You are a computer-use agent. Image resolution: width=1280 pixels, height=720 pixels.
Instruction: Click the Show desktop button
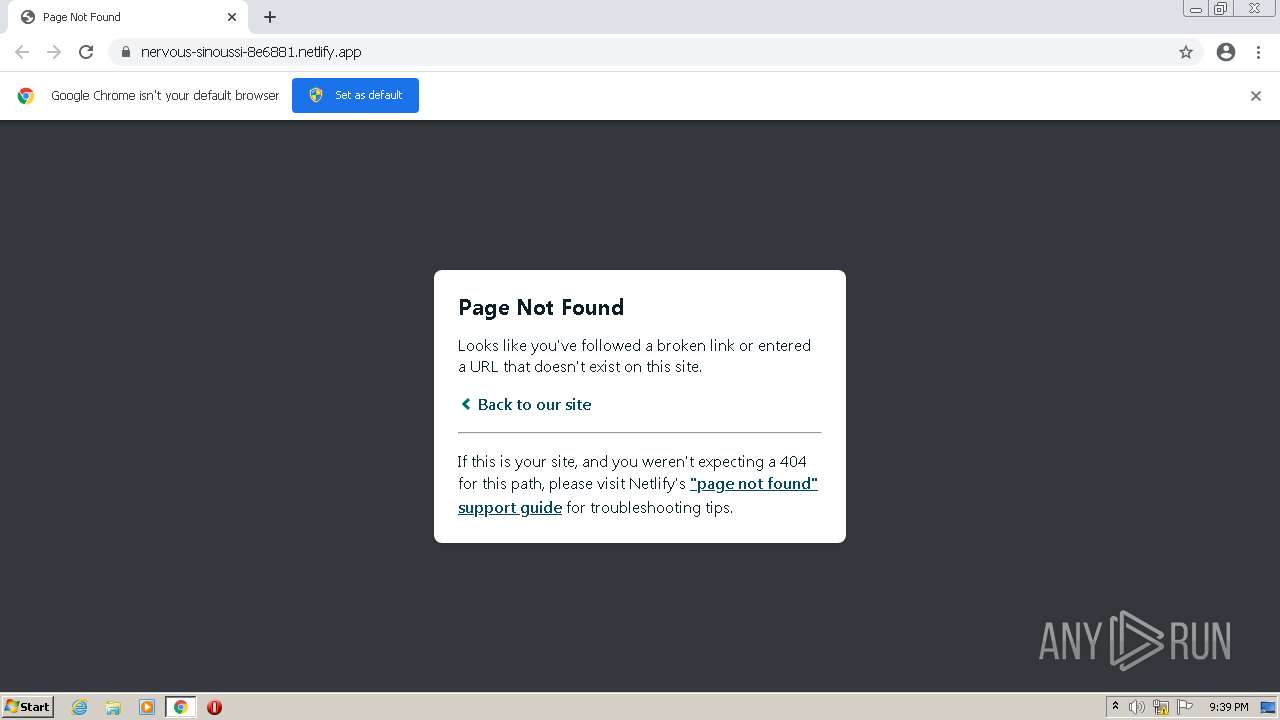click(1270, 707)
